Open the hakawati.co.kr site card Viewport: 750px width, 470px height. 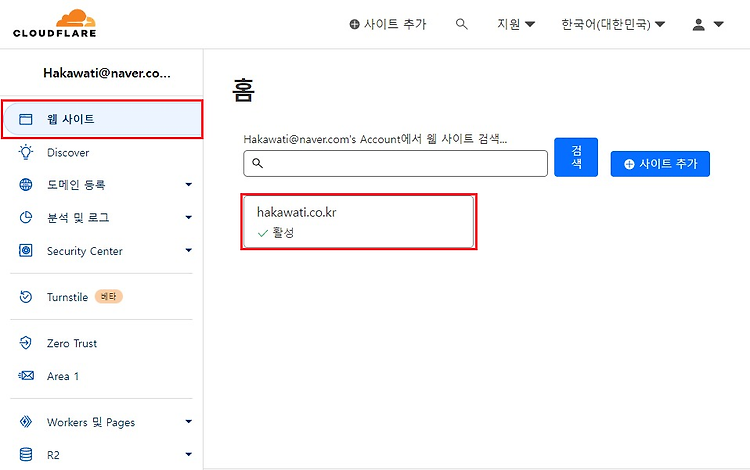359,222
